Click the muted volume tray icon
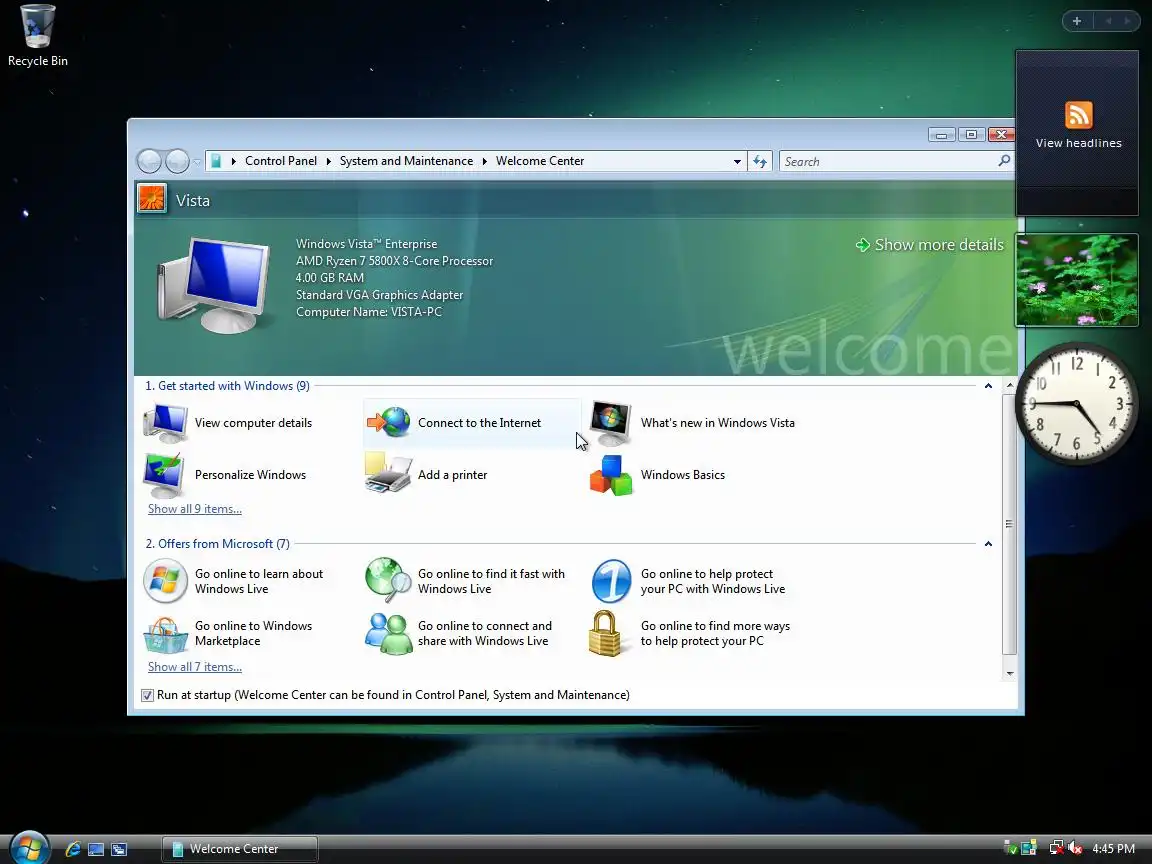This screenshot has height=864, width=1152. point(1075,848)
